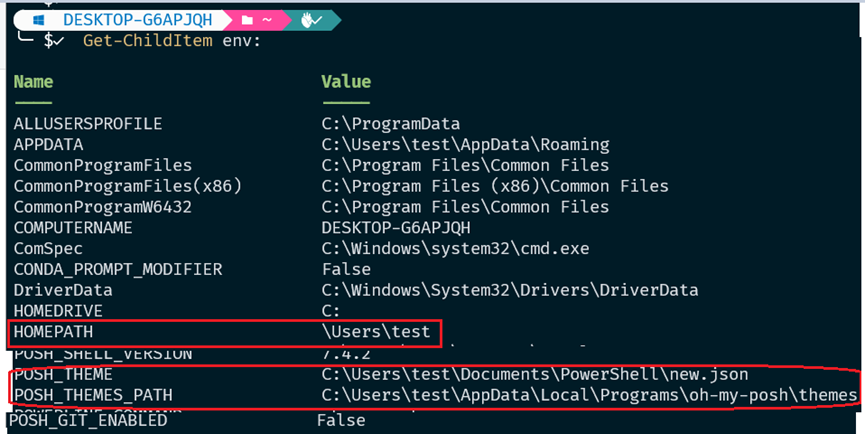The image size is (865, 434).
Task: Select the DESKTOP-G6APJQH value in the table
Action: point(396,228)
